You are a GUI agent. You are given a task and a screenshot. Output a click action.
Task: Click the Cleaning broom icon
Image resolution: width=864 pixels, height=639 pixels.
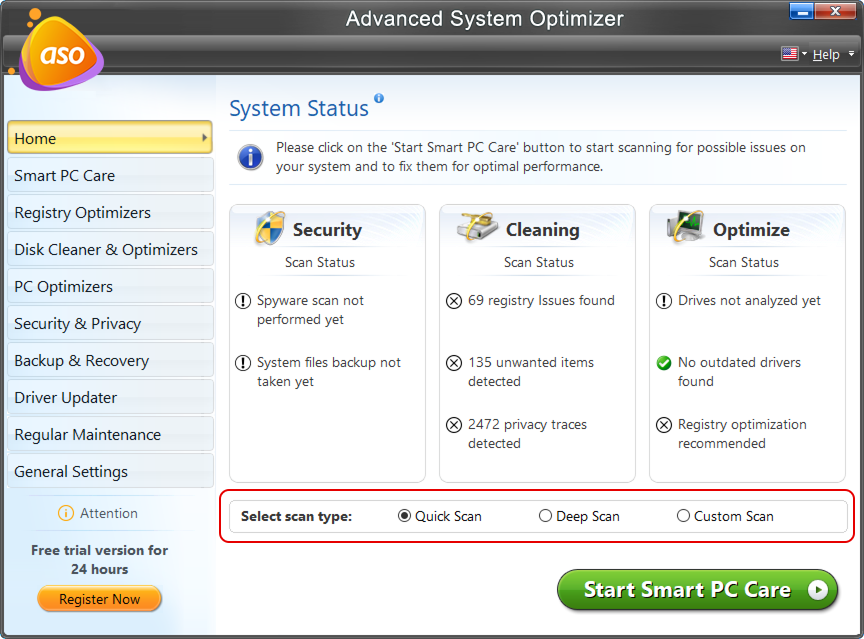click(477, 227)
